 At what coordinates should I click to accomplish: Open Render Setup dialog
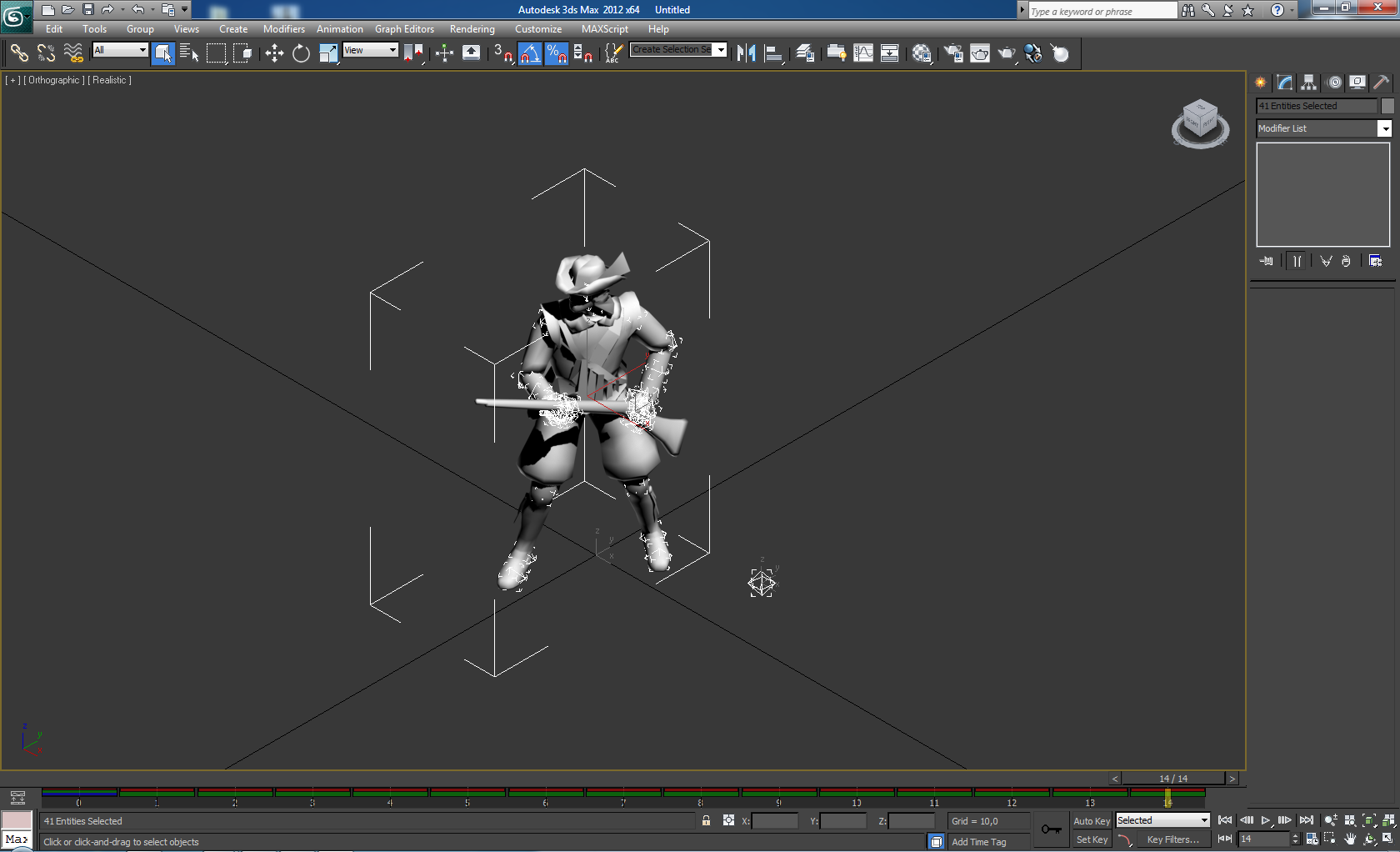coord(953,53)
